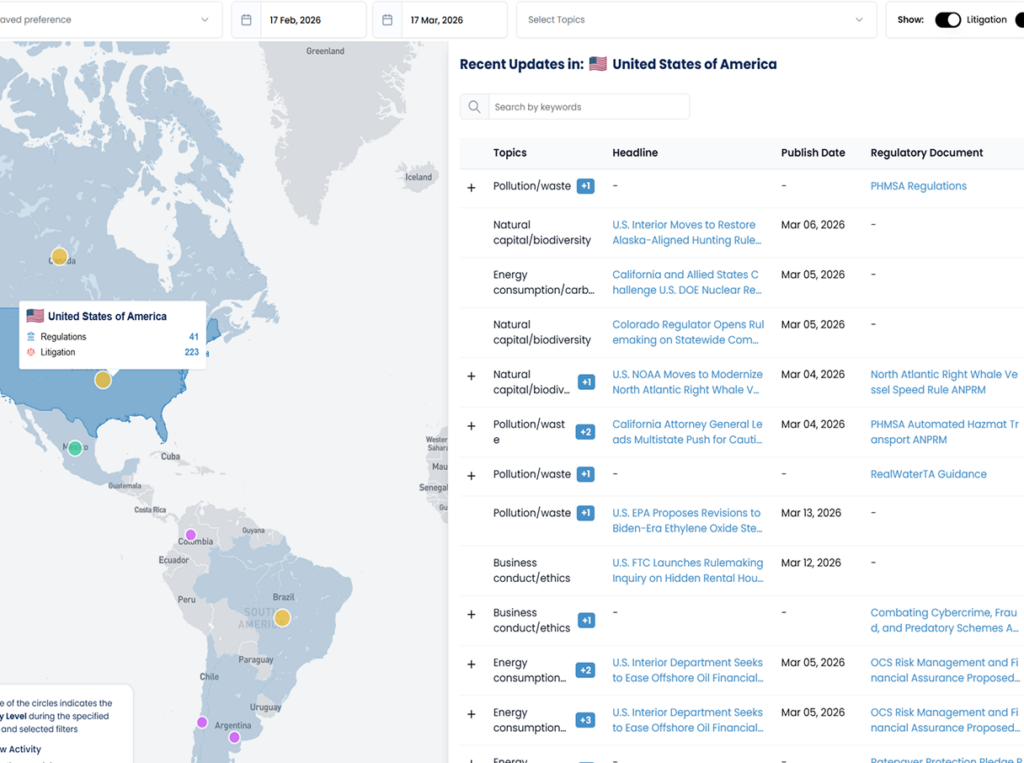Click the yellow activity circle on Brazil
The image size is (1024, 763).
(282, 618)
